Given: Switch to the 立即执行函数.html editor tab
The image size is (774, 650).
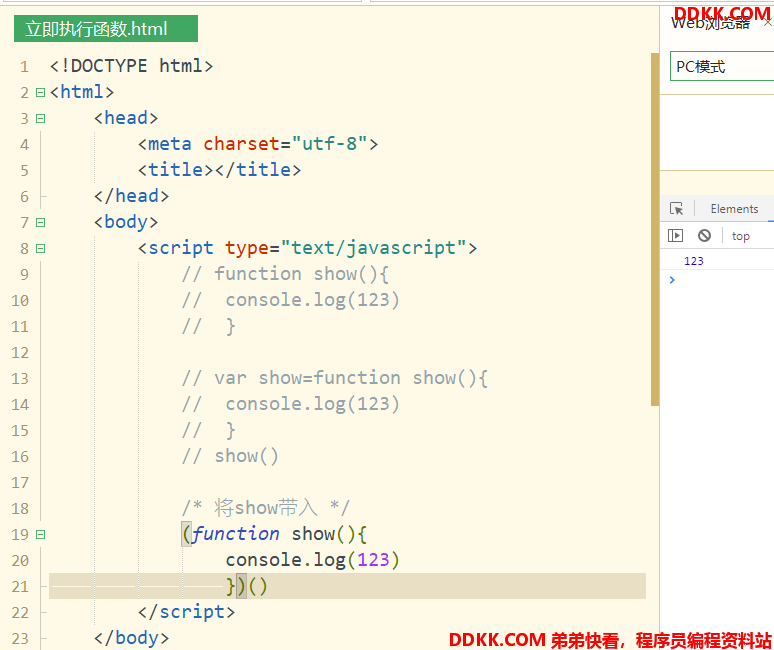Looking at the screenshot, I should click(x=106, y=29).
